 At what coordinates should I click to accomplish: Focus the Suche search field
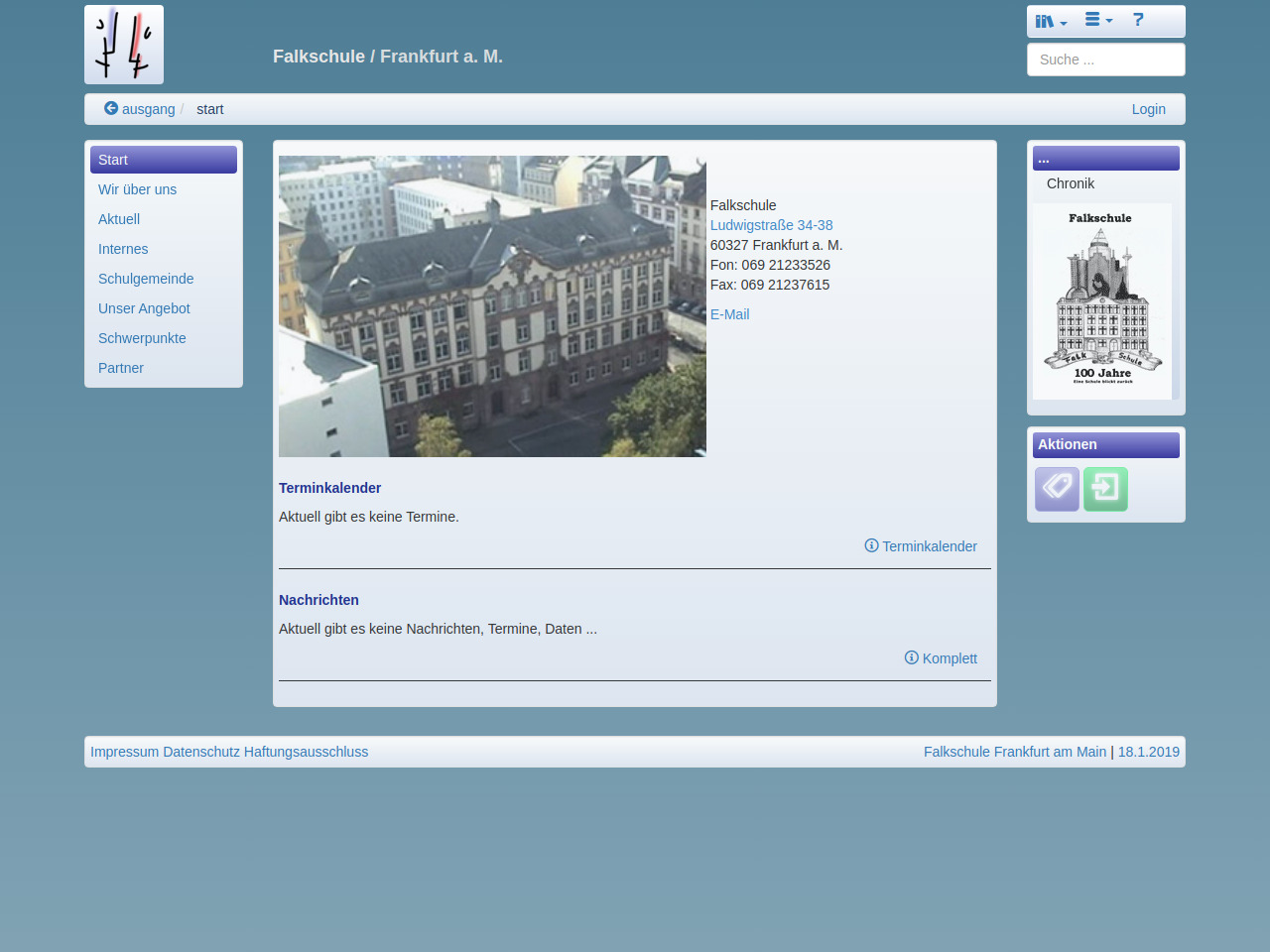1105,59
